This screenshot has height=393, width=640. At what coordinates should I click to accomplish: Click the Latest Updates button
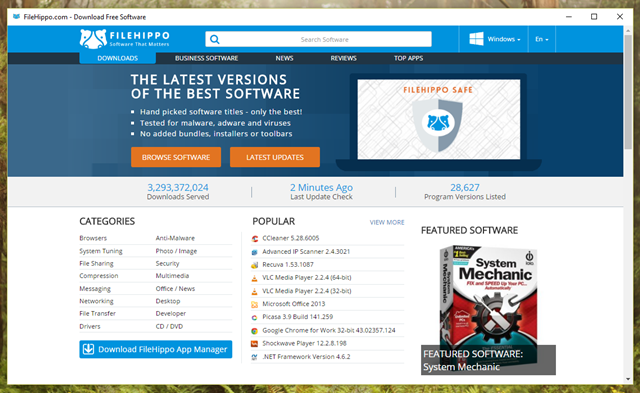275,157
